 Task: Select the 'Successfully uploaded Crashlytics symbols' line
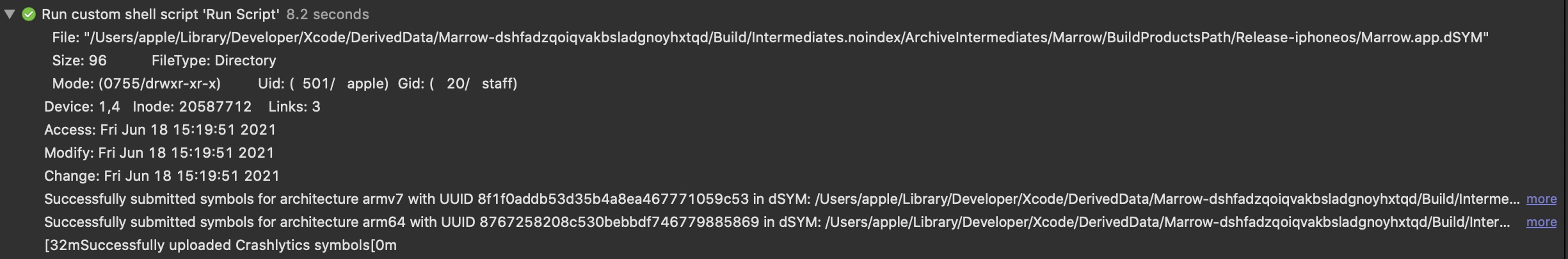220,246
